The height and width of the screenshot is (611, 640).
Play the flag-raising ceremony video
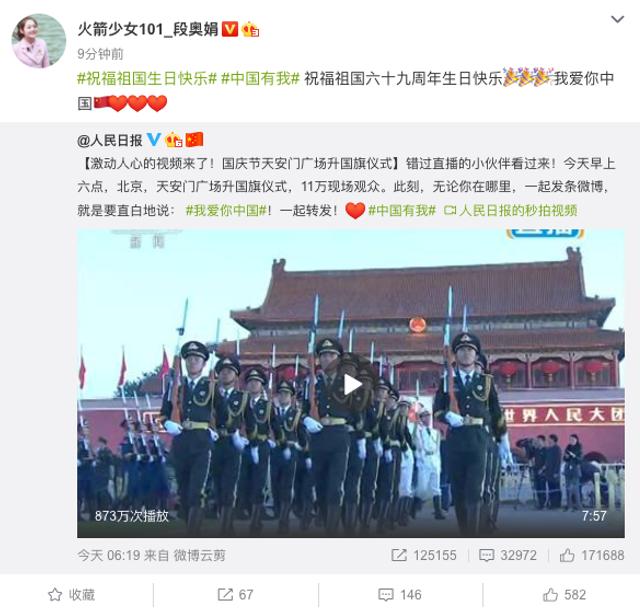coord(351,384)
